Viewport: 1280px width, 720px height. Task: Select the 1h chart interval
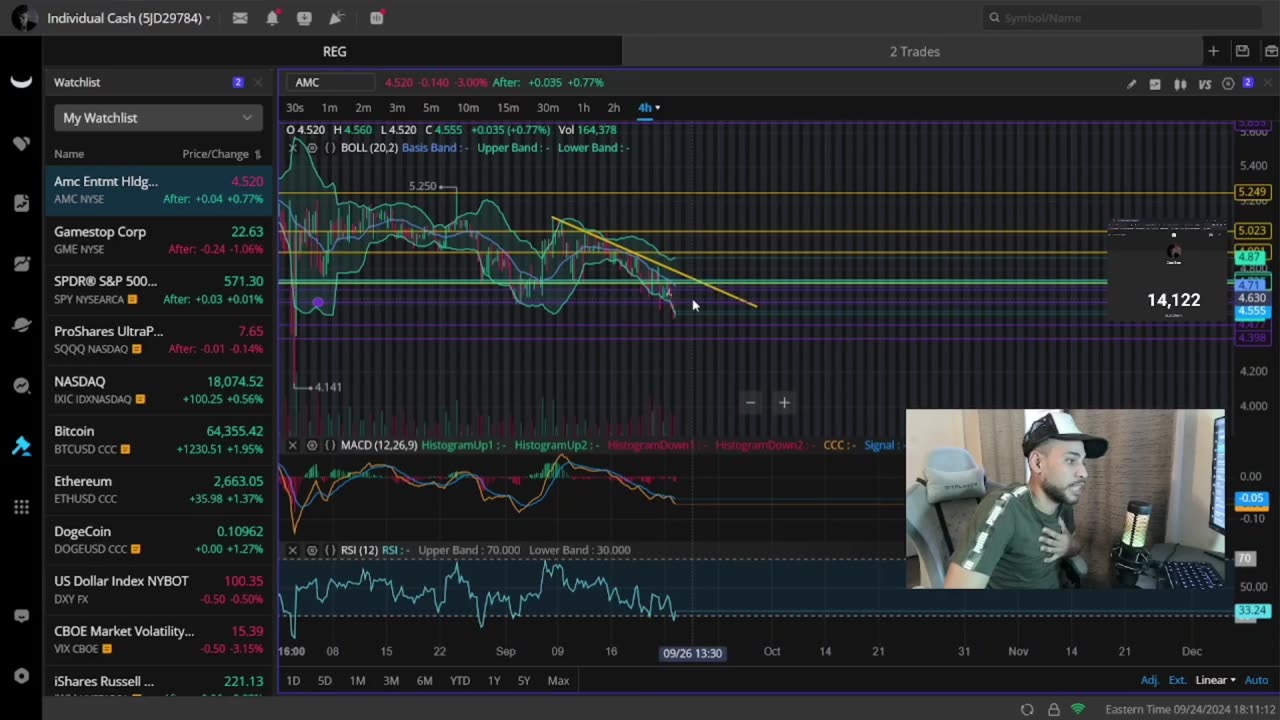583,108
